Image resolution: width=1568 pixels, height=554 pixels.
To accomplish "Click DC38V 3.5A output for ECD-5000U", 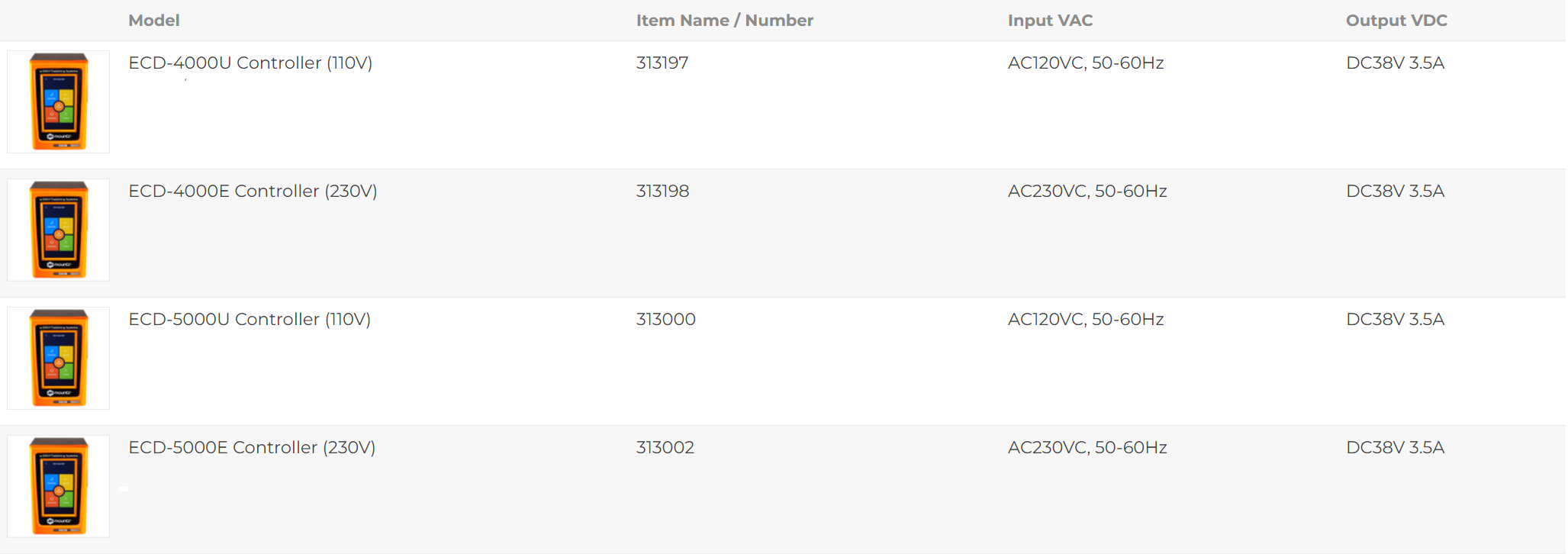I will (1396, 319).
